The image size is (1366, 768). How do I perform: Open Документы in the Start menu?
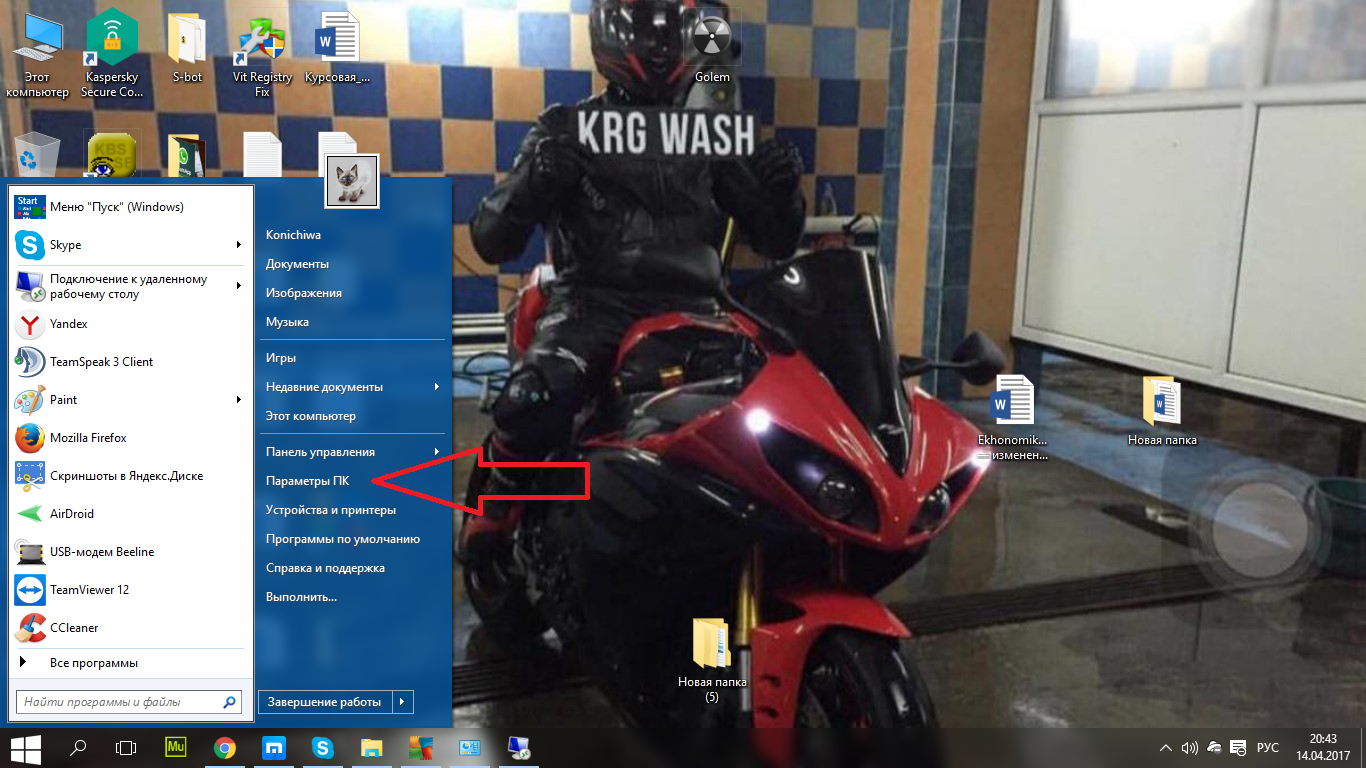[297, 264]
